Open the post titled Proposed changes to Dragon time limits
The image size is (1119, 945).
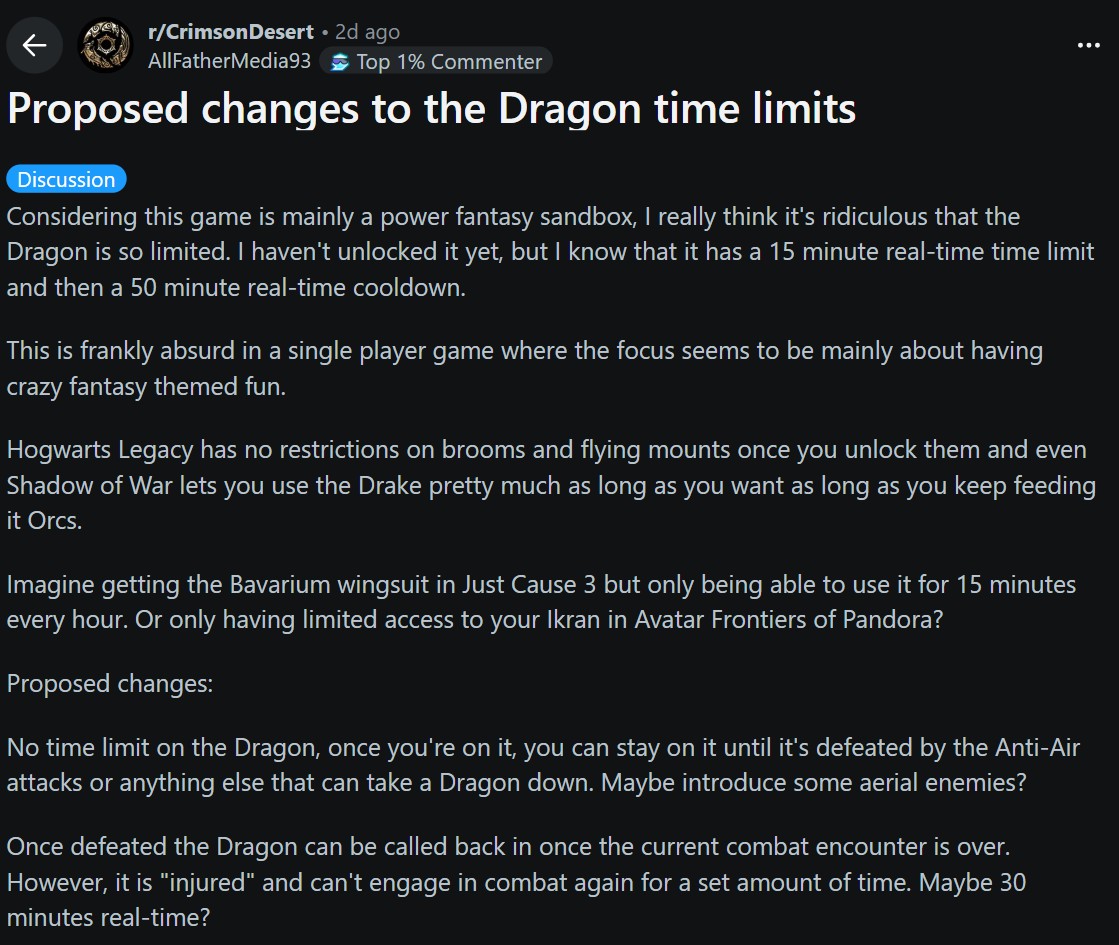(x=430, y=109)
